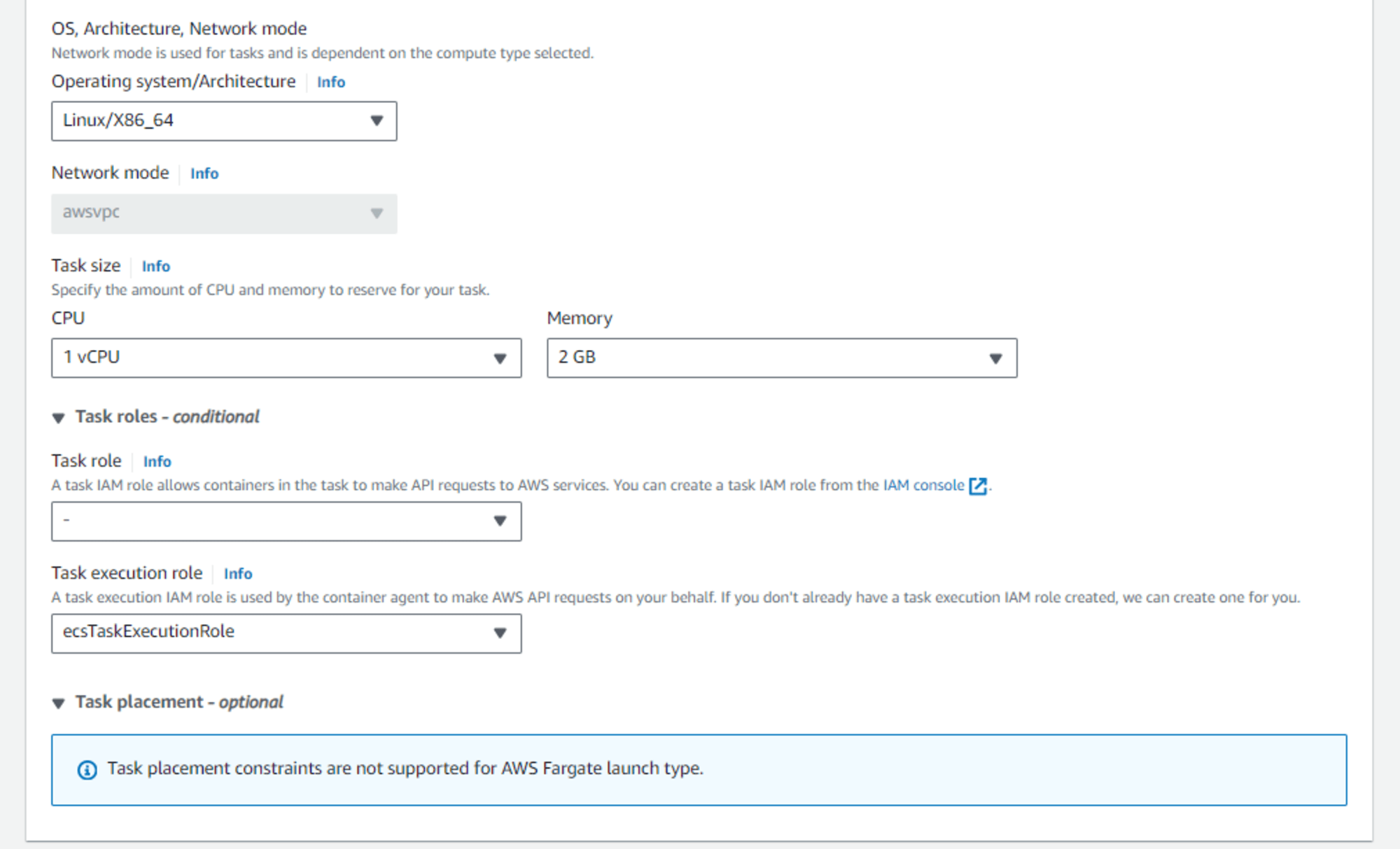The image size is (1400, 849).
Task: Open Info next to Task size
Action: pos(155,266)
